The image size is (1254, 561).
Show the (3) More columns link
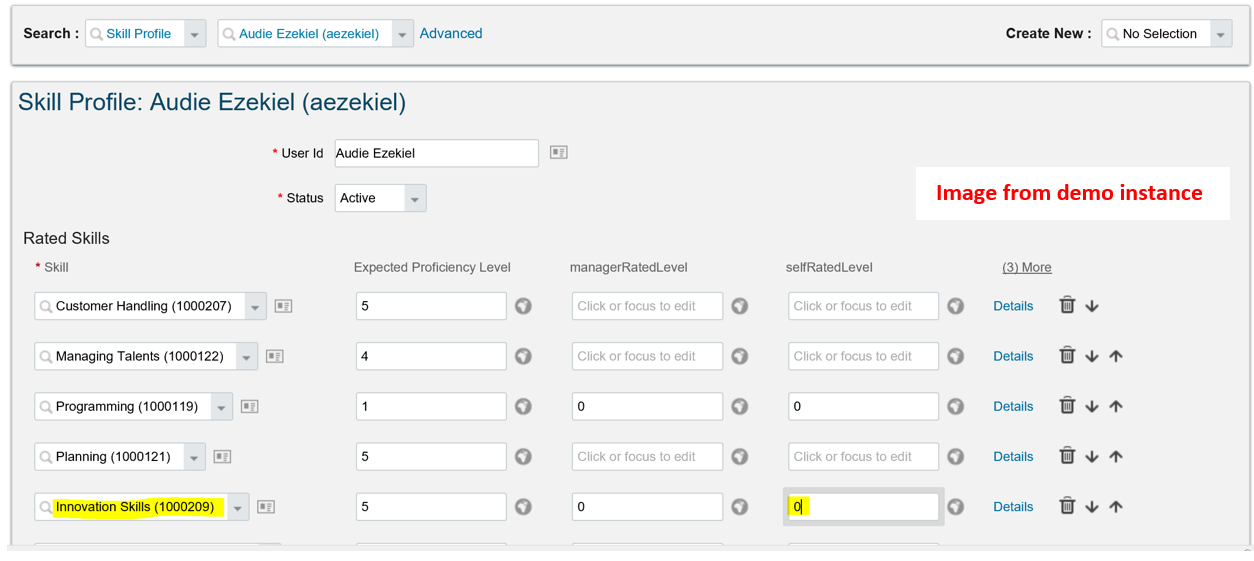click(x=1027, y=267)
